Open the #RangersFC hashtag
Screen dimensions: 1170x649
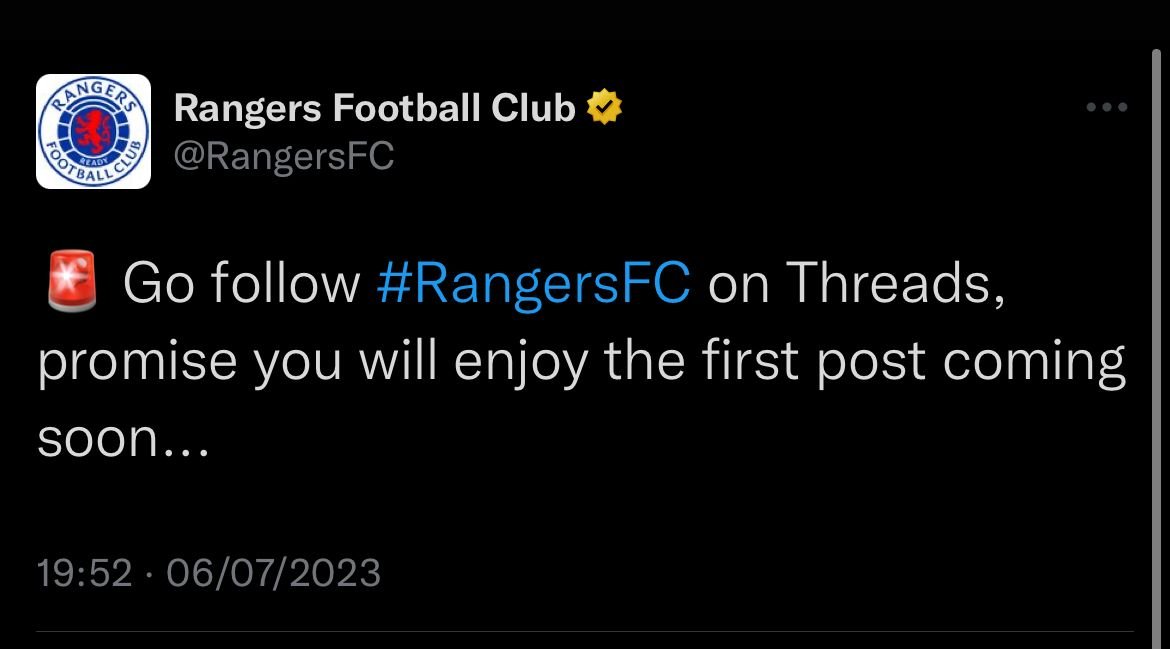click(533, 285)
